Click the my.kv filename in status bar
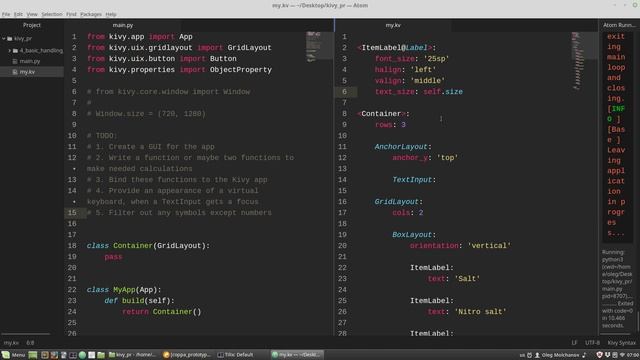The image size is (640, 360). pyautogui.click(x=11, y=343)
